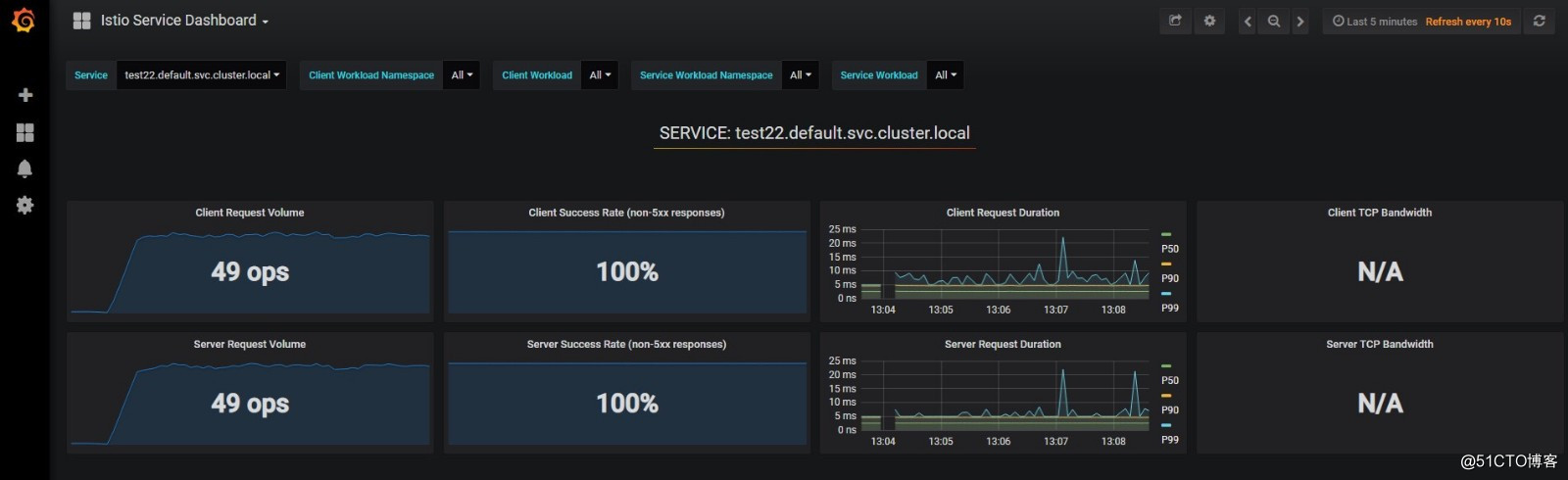
Task: Click the Create plus icon in sidebar
Action: tap(25, 95)
